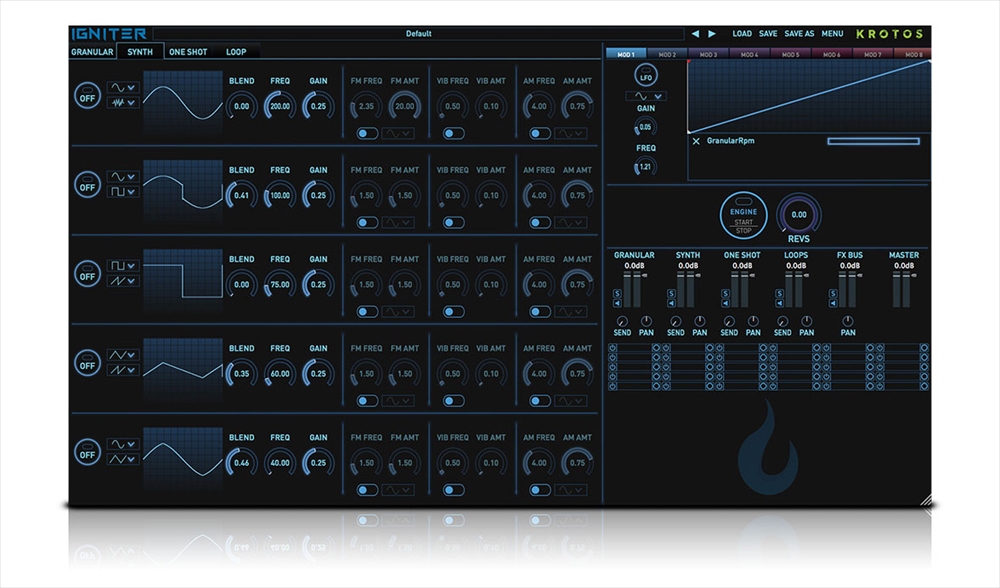
Task: Toggle the OFF button on the 100.00 oscillator
Action: tap(87, 186)
